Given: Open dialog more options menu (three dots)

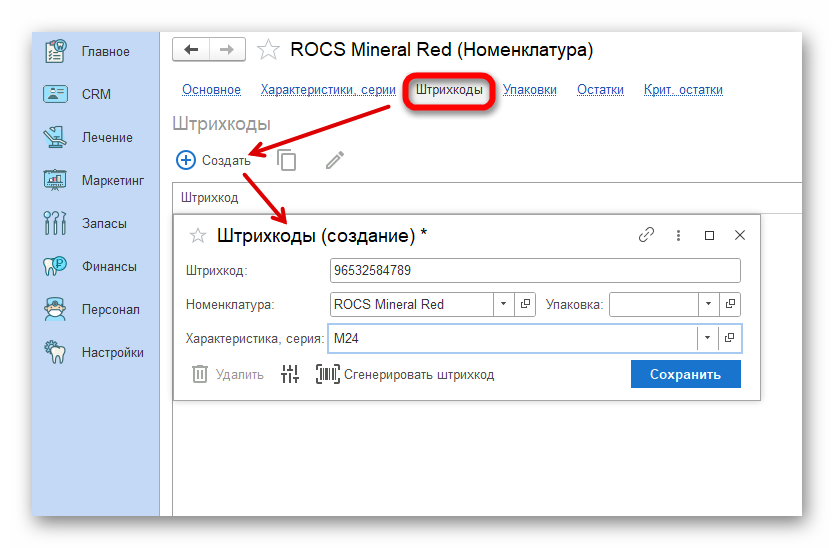Looking at the screenshot, I should pyautogui.click(x=678, y=235).
